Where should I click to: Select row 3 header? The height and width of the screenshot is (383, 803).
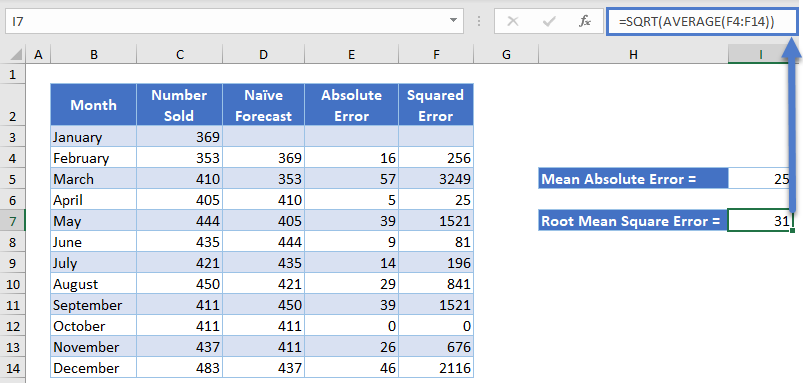tap(13, 137)
